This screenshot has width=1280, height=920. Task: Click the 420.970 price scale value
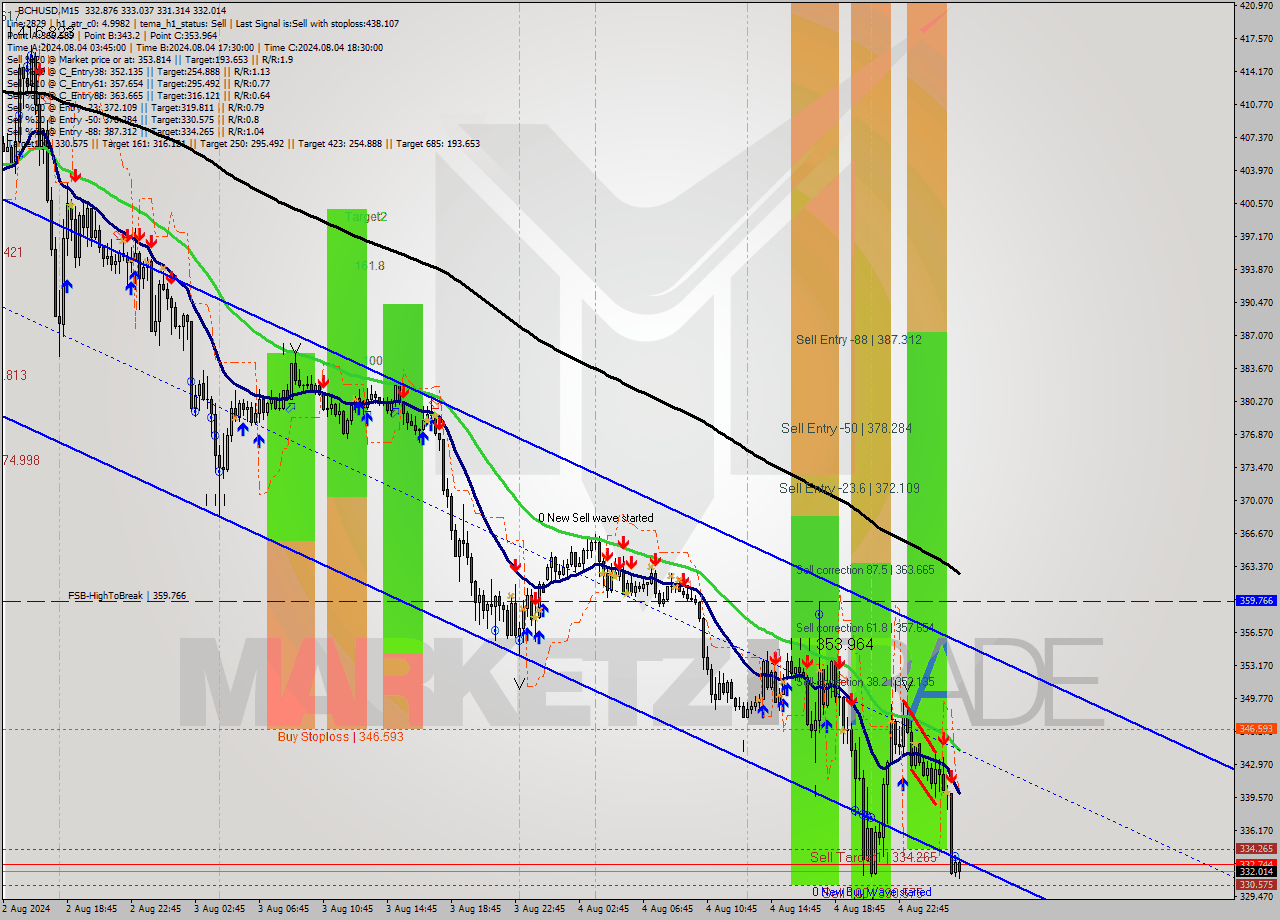click(x=1256, y=5)
